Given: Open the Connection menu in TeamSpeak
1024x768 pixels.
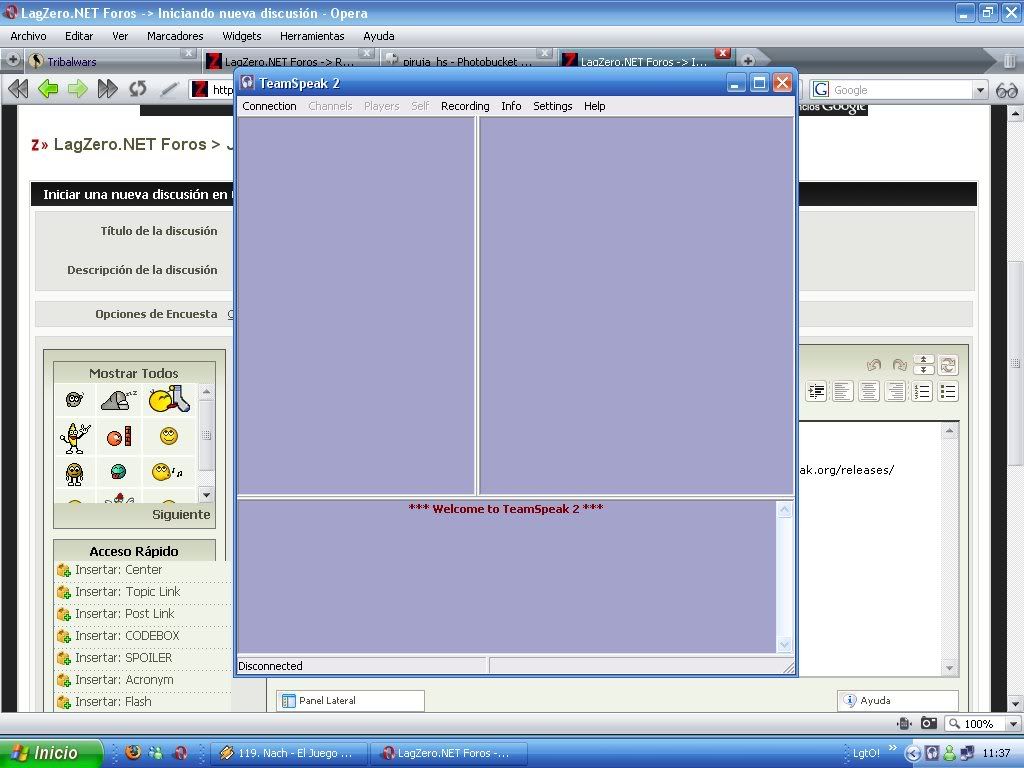Looking at the screenshot, I should (x=269, y=106).
